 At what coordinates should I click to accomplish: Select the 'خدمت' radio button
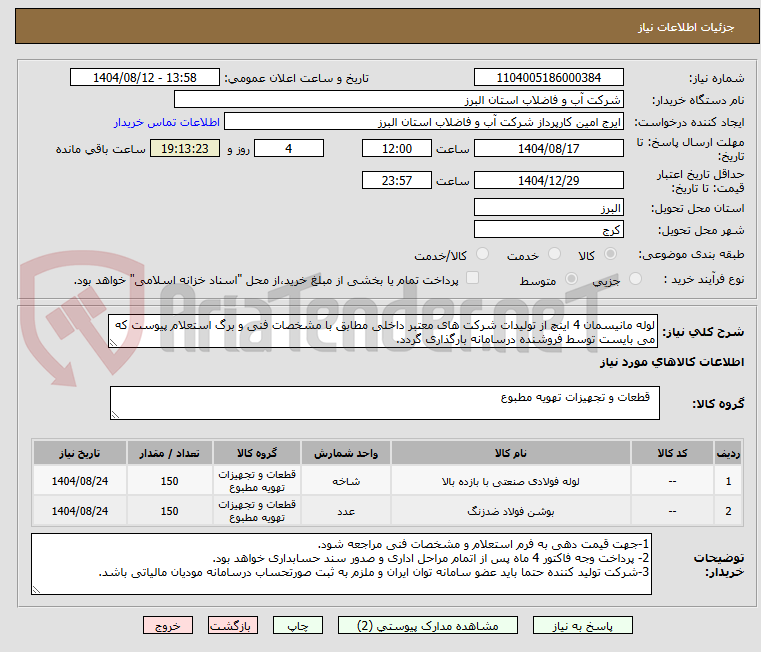click(554, 254)
